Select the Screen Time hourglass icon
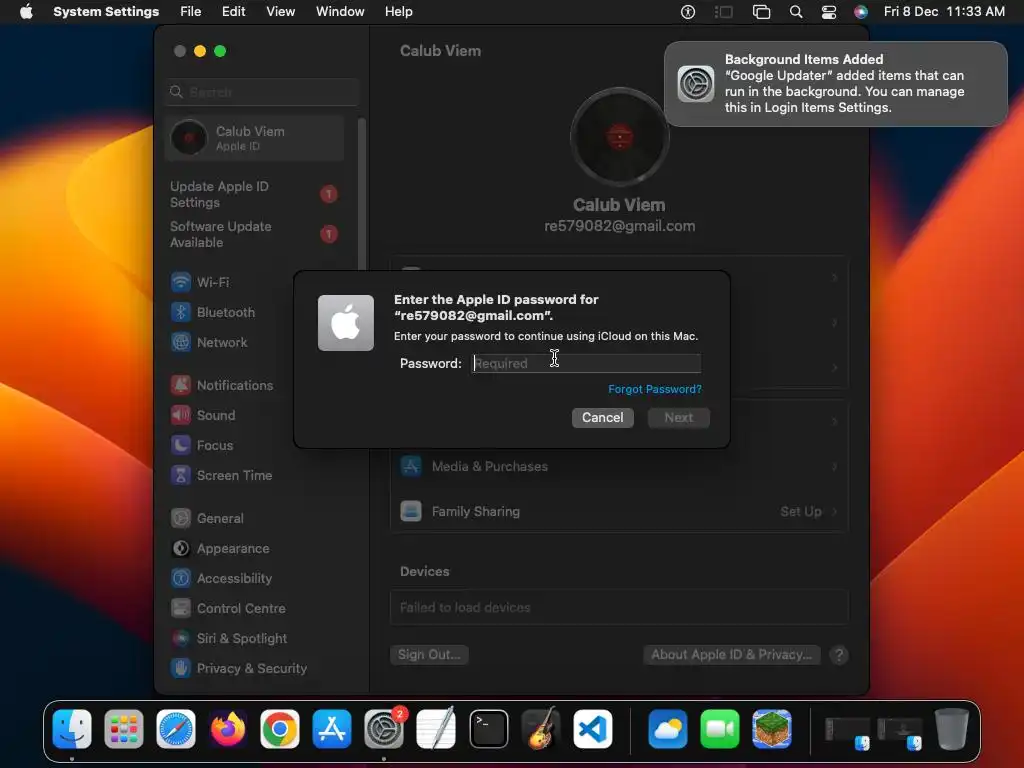1024x768 pixels. tap(181, 475)
